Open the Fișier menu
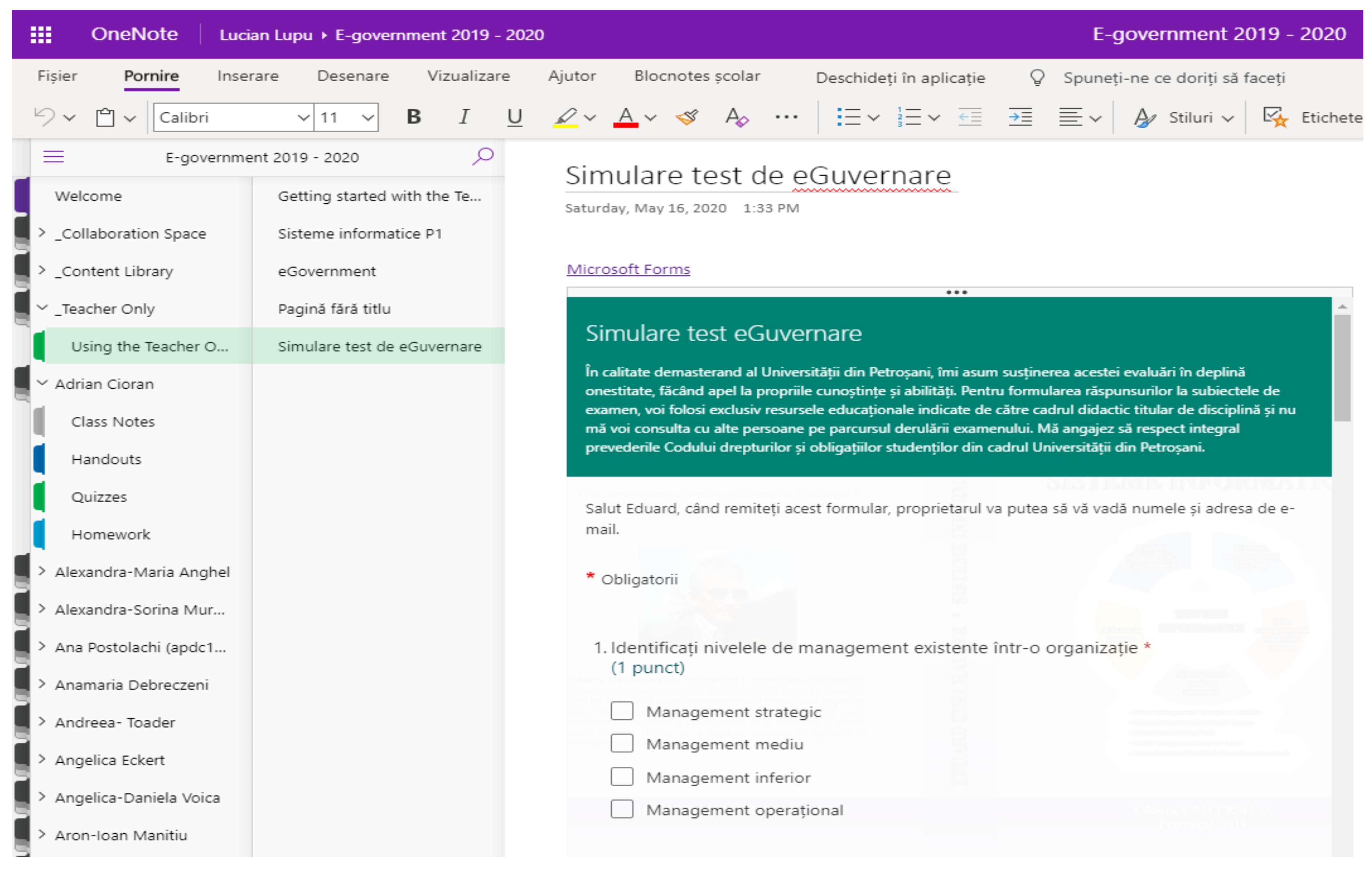Viewport: 1372px width, 869px height. (57, 76)
